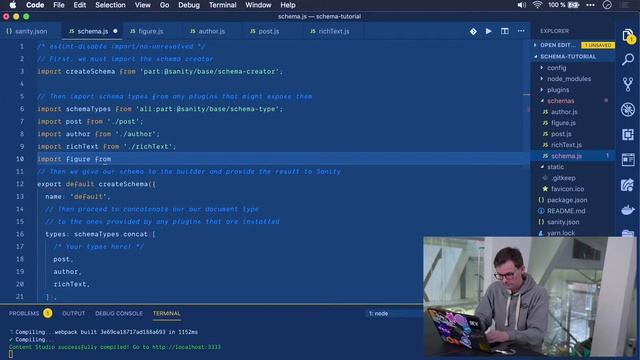The image size is (640, 360).
Task: Open sanity.json in the explorer tree
Action: (563, 222)
